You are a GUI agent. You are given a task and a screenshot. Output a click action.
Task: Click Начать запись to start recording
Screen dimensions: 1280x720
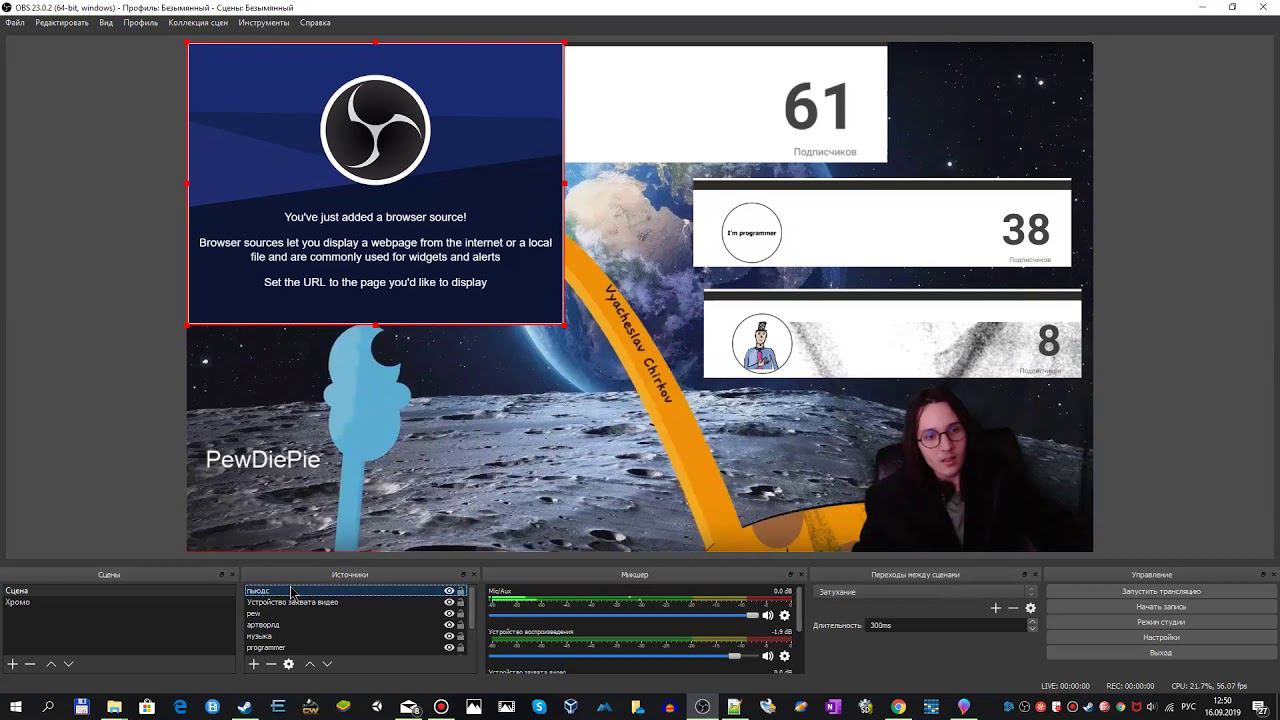tap(1161, 607)
